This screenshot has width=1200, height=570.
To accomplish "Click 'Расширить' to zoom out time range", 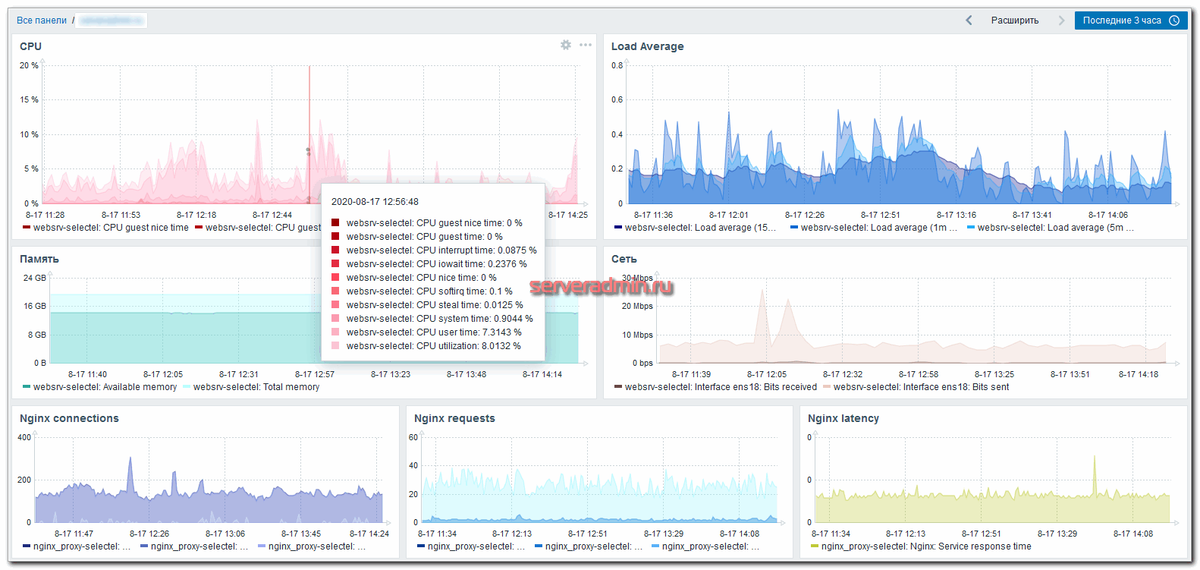I will point(1014,20).
